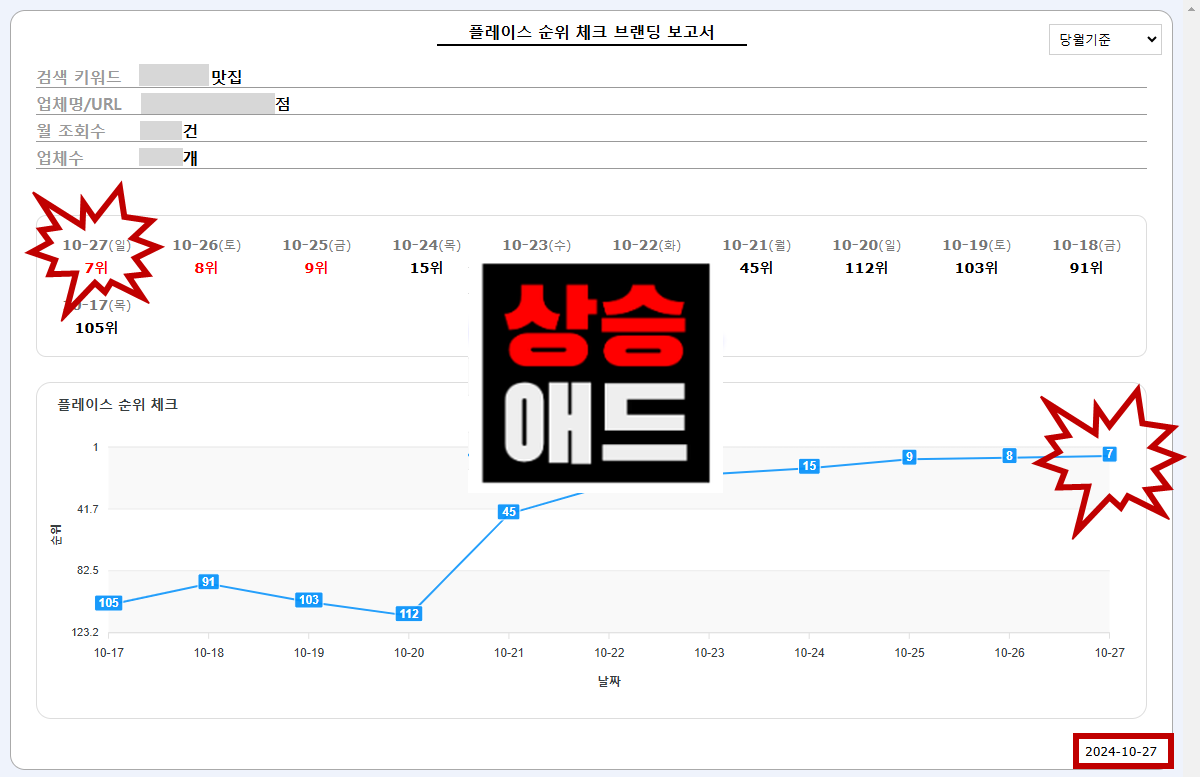Click the 91위 rank value

1087,268
